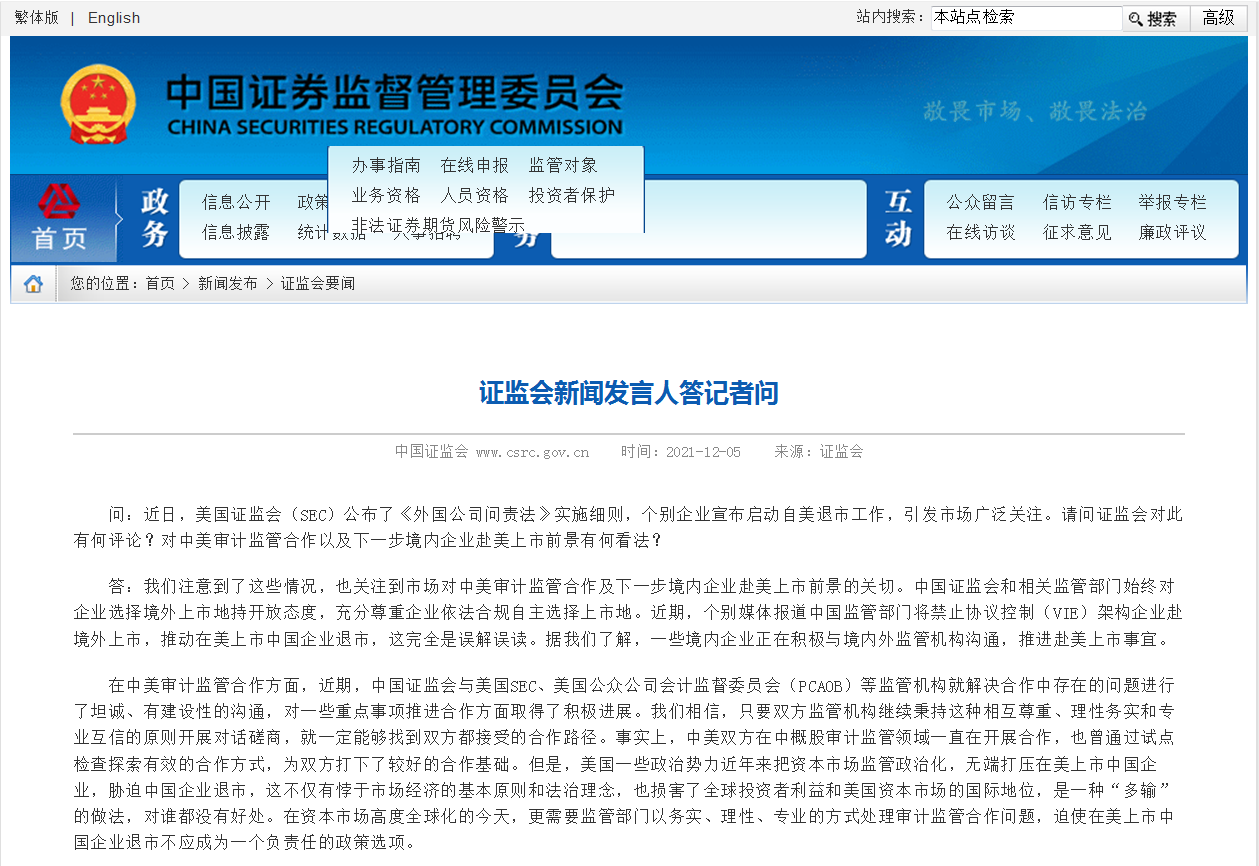Click article title 证监会新闻发言人答记者问
The height and width of the screenshot is (866, 1259).
point(628,392)
